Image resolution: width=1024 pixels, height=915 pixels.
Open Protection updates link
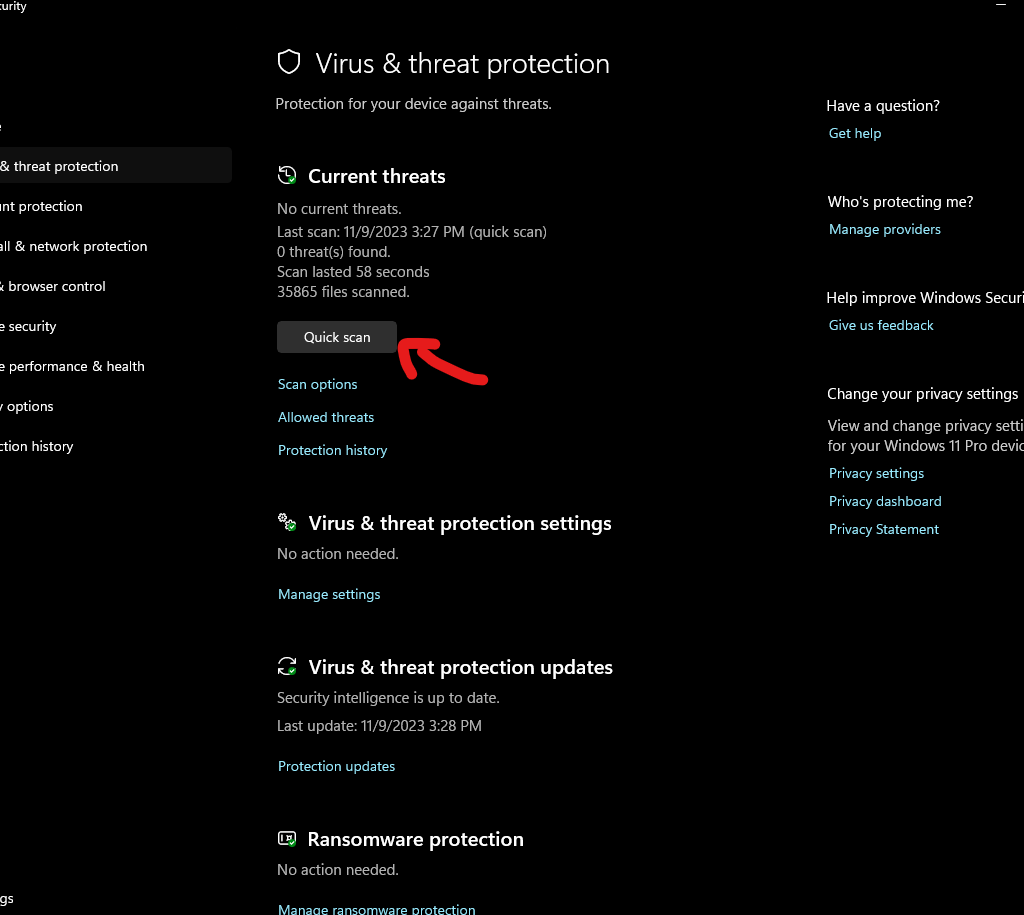pyautogui.click(x=336, y=766)
